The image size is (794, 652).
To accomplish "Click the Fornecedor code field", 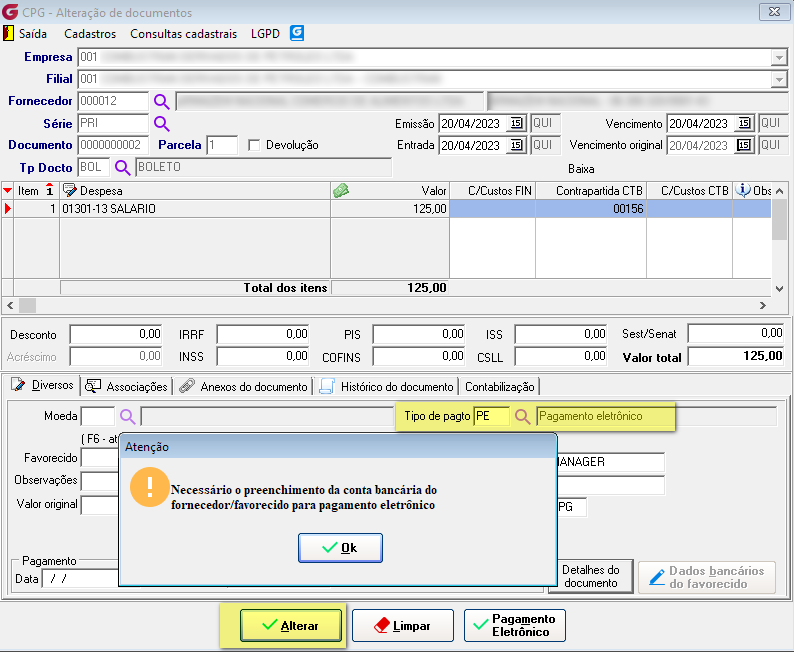I will click(113, 101).
